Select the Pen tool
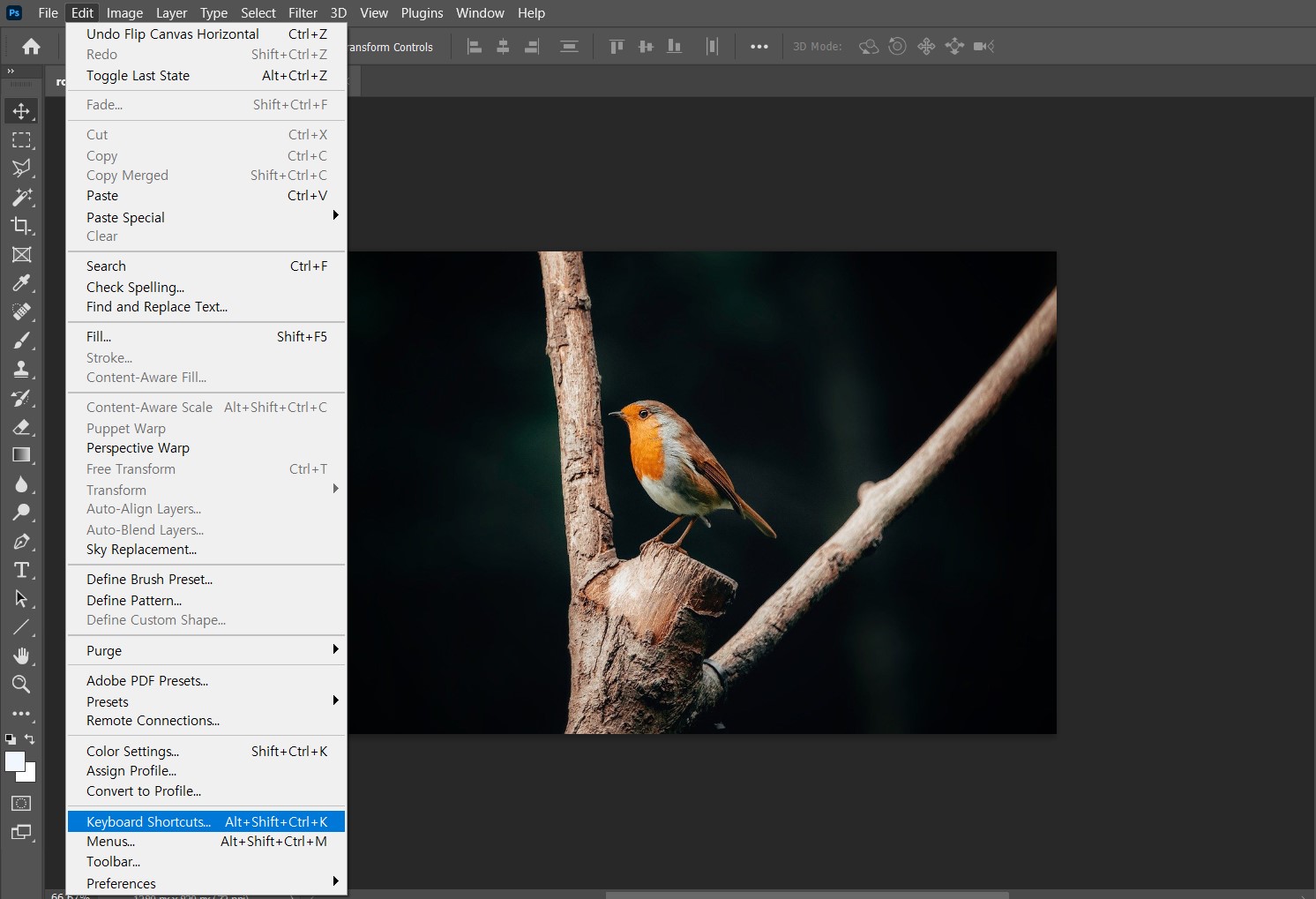This screenshot has height=899, width=1316. [21, 542]
